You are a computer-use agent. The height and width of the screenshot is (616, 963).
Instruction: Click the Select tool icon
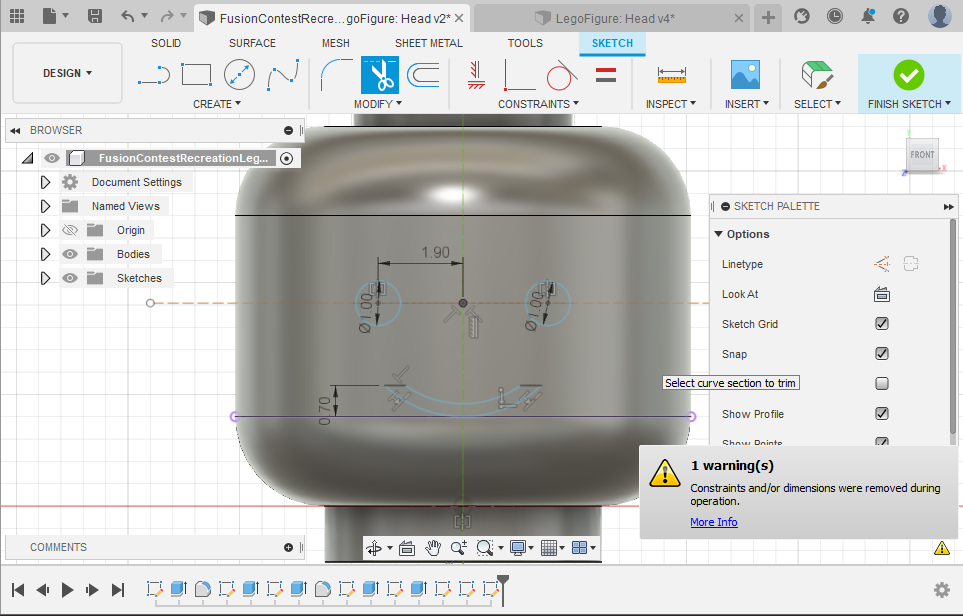pyautogui.click(x=817, y=75)
